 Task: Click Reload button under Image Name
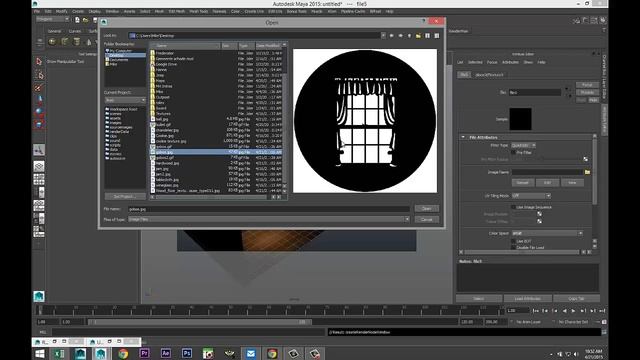[523, 182]
